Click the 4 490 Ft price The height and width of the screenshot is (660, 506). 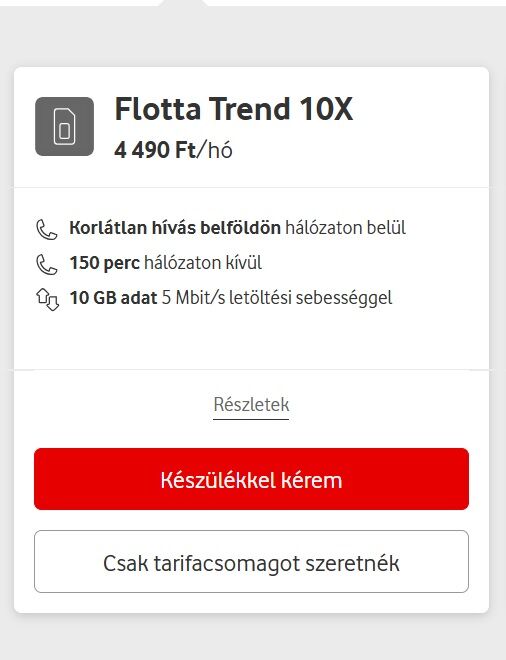155,150
